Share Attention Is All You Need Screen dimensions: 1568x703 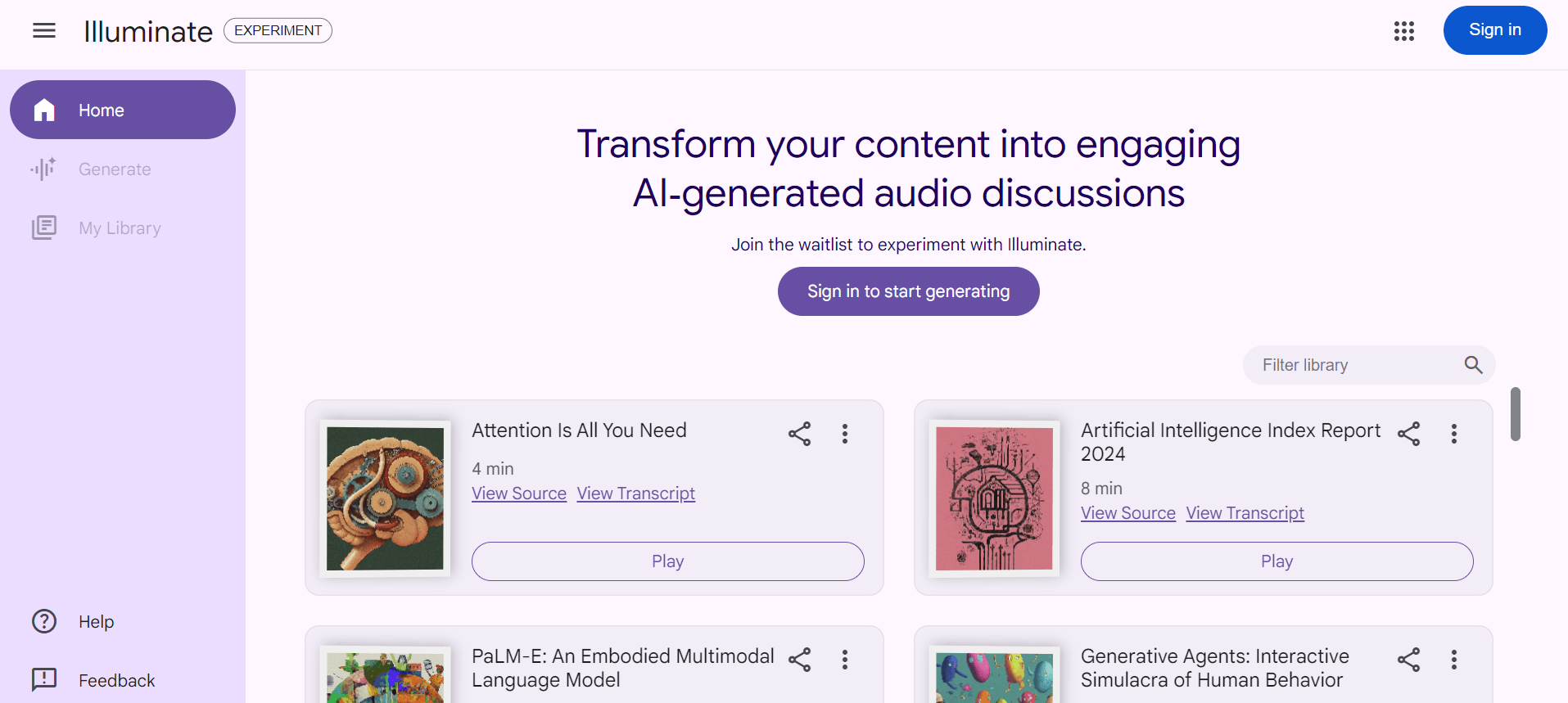click(799, 434)
